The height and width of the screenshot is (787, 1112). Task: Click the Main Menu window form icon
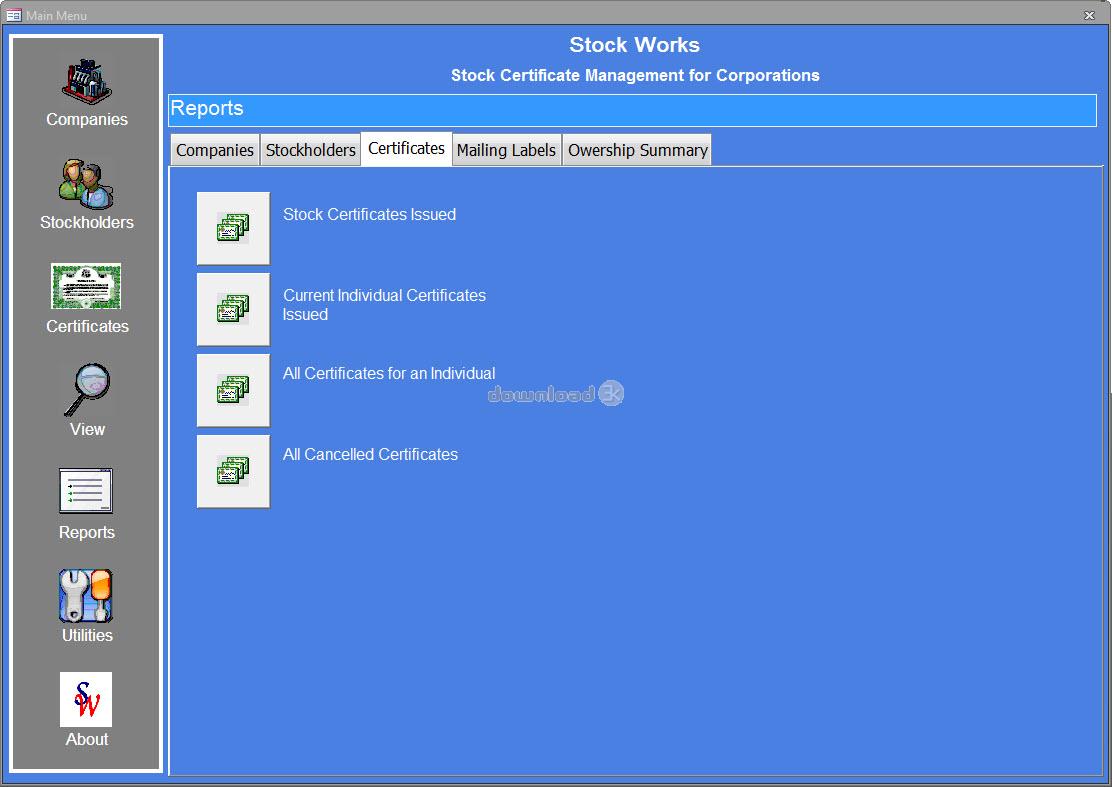tap(13, 15)
